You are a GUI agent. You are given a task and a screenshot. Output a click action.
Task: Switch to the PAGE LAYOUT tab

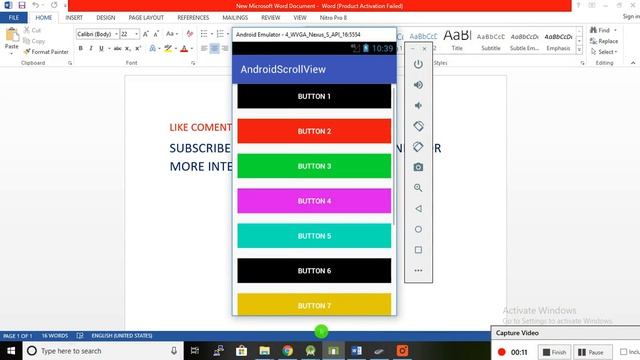tap(146, 18)
